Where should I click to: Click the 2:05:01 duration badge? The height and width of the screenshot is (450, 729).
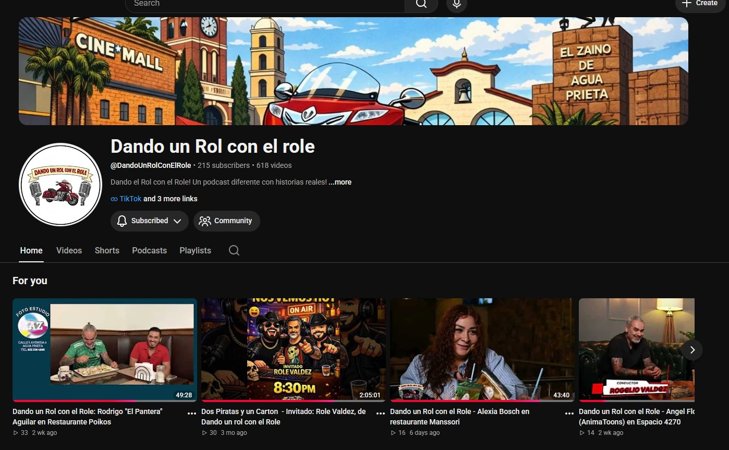tap(370, 395)
